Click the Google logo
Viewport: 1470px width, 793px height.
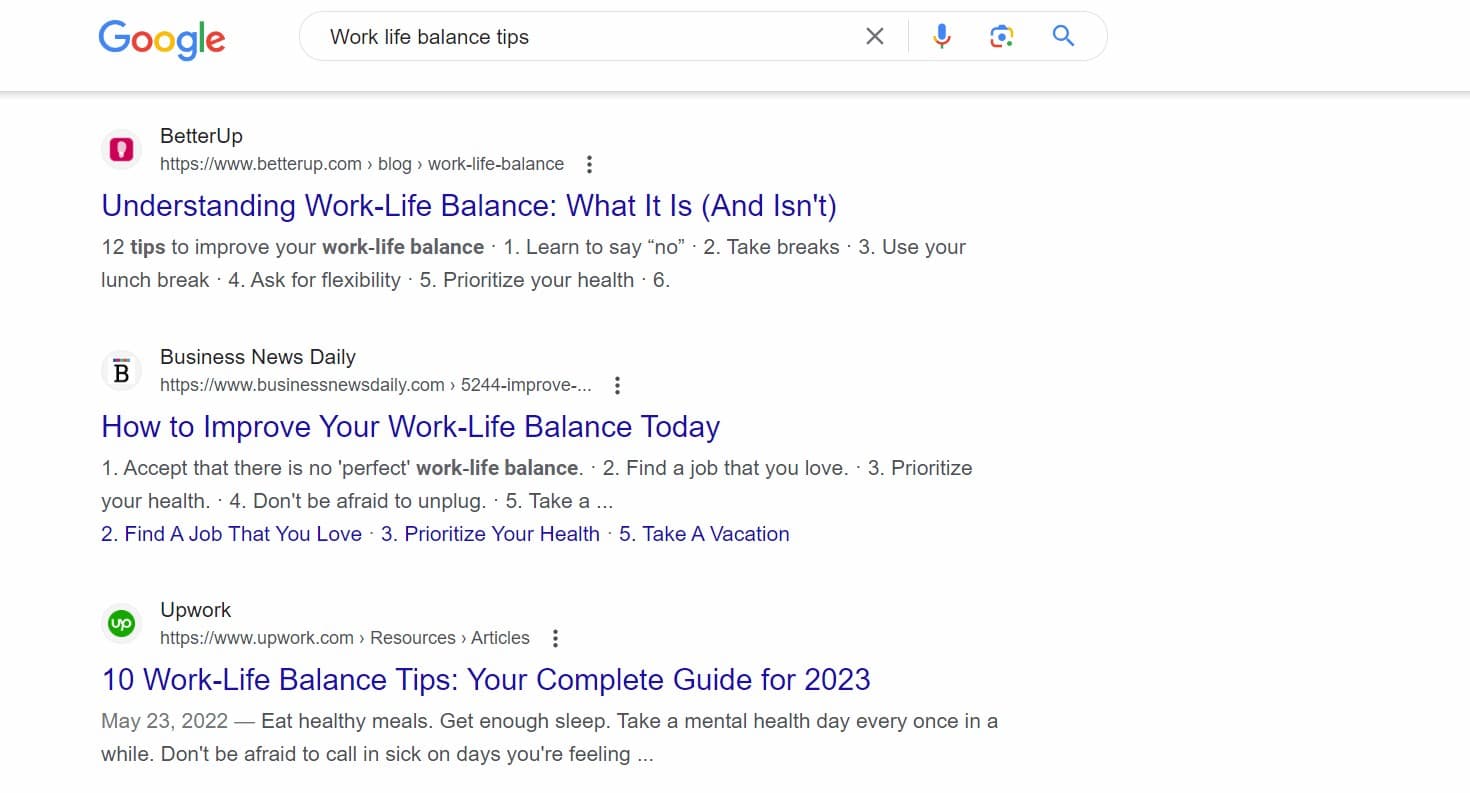click(161, 38)
